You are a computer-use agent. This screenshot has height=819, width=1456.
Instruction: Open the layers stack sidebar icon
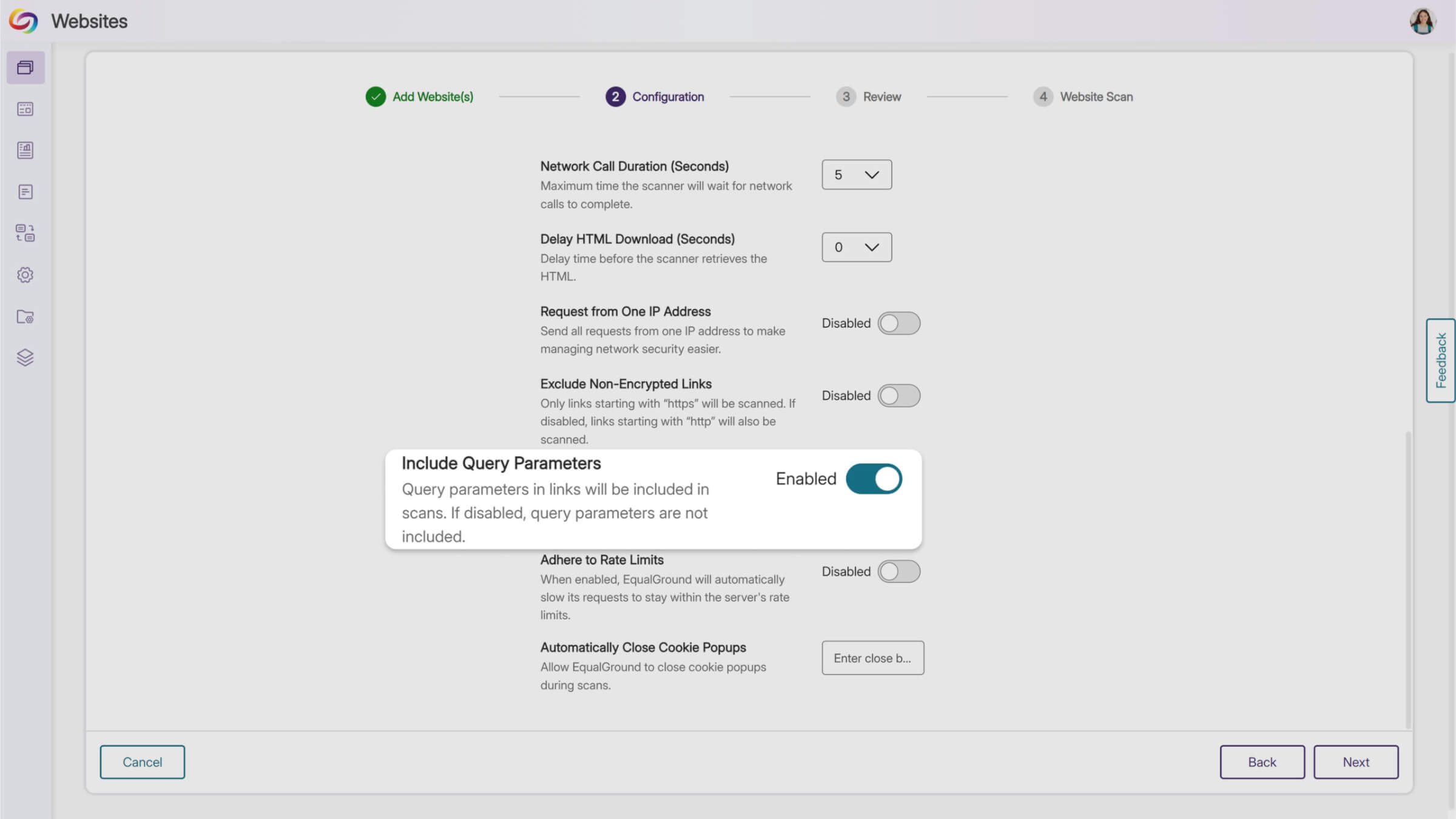coord(25,358)
